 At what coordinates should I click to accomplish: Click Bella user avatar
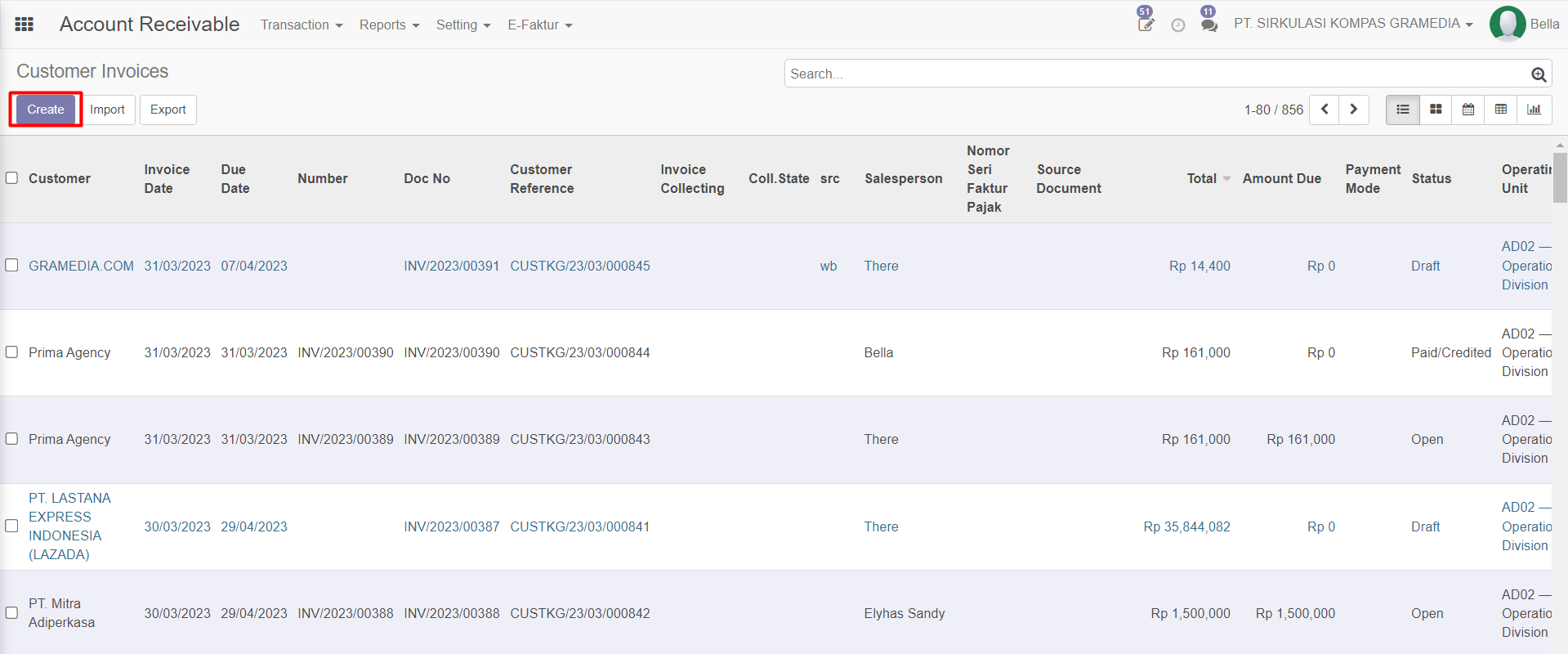click(x=1508, y=24)
